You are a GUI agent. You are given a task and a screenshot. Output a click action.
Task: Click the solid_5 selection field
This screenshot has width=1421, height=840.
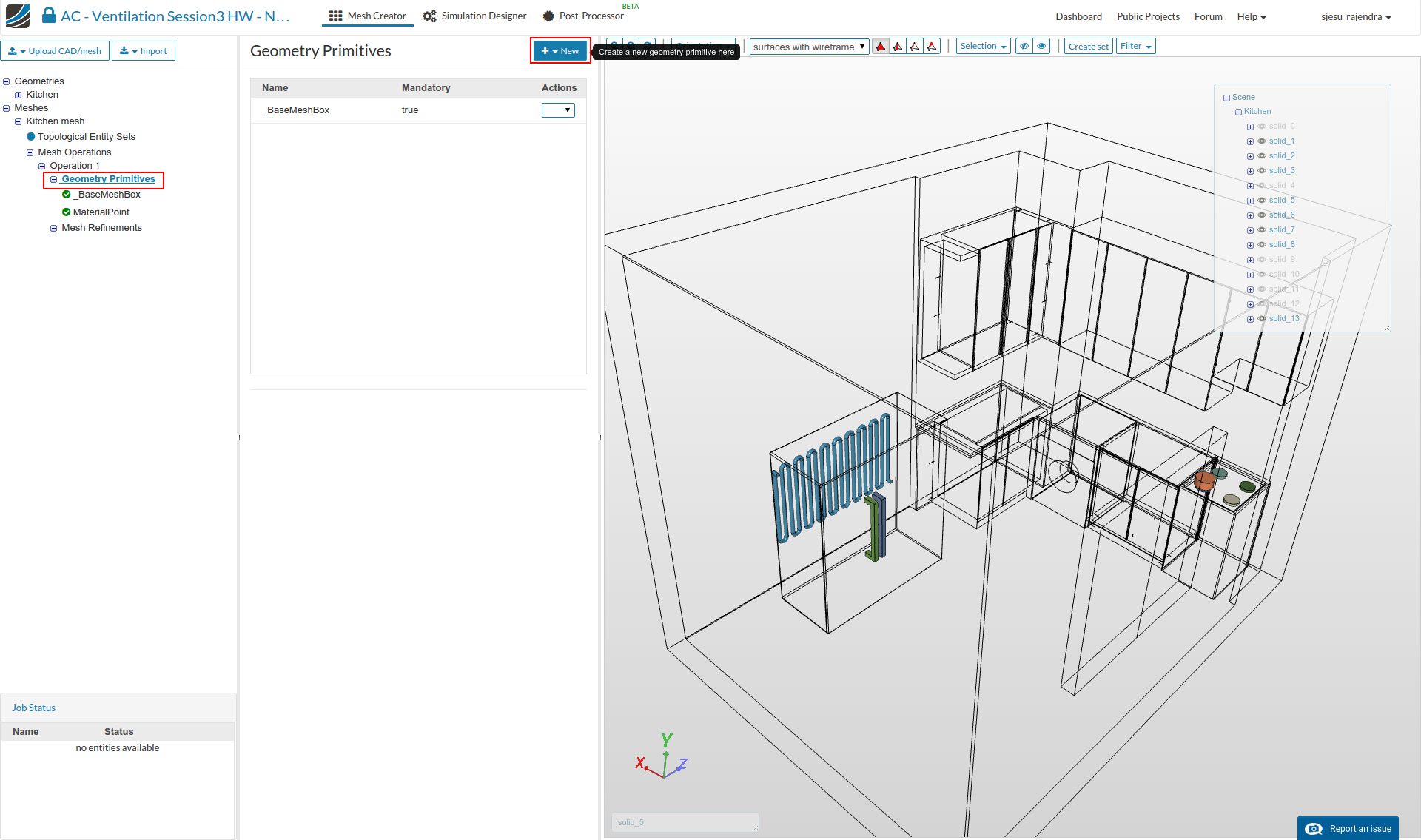click(x=684, y=822)
